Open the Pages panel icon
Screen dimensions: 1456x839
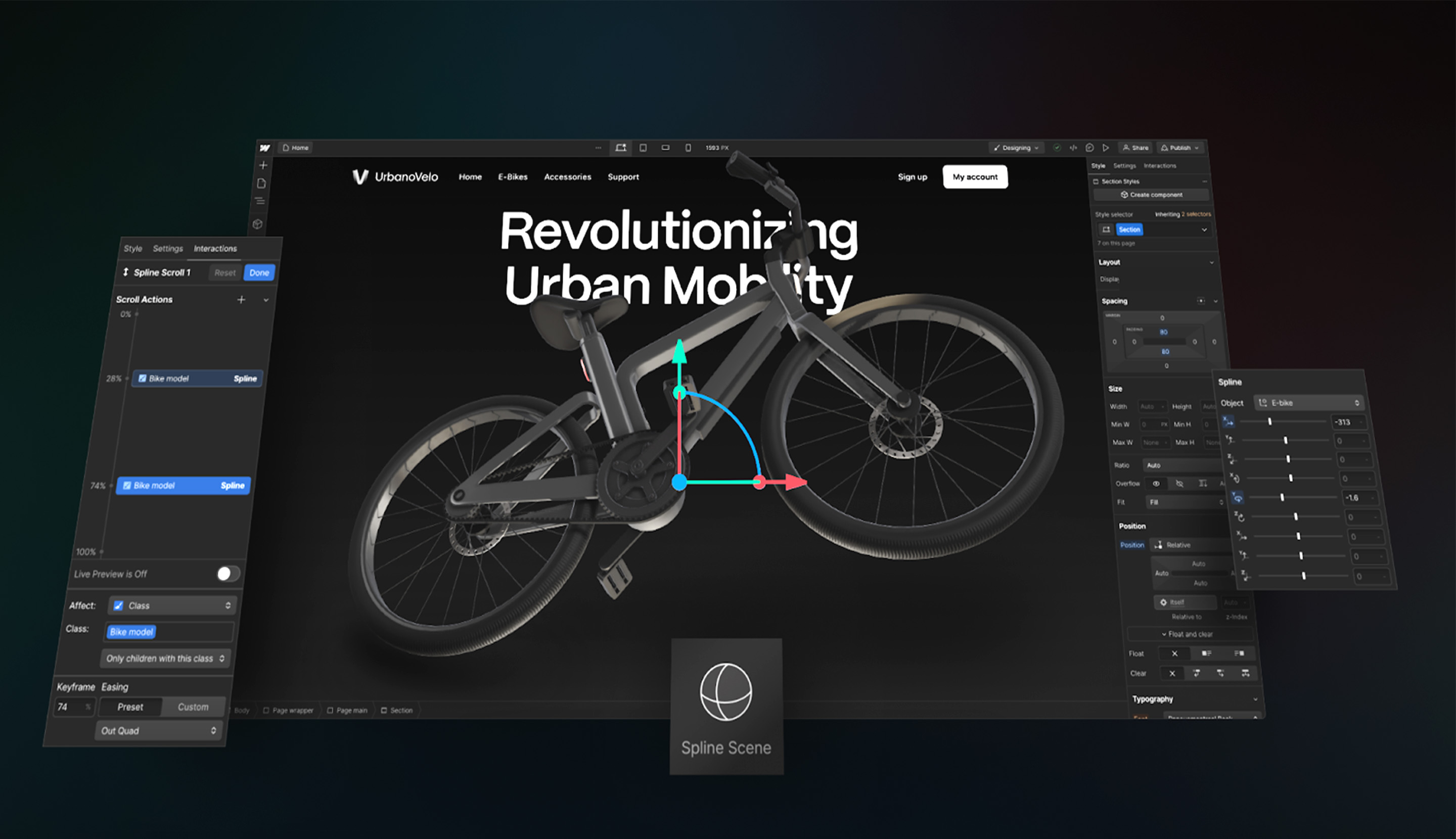point(262,183)
